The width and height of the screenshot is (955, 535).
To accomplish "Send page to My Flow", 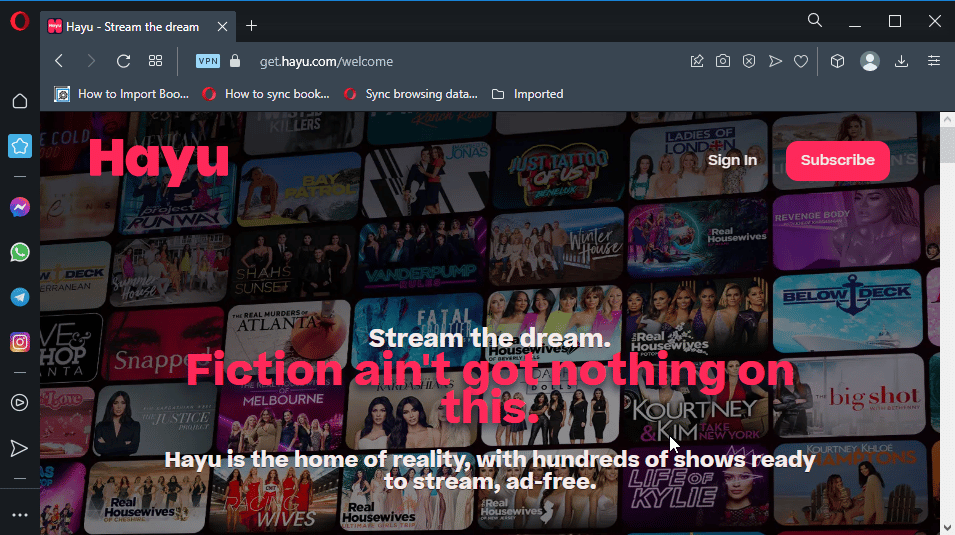I will 775,61.
